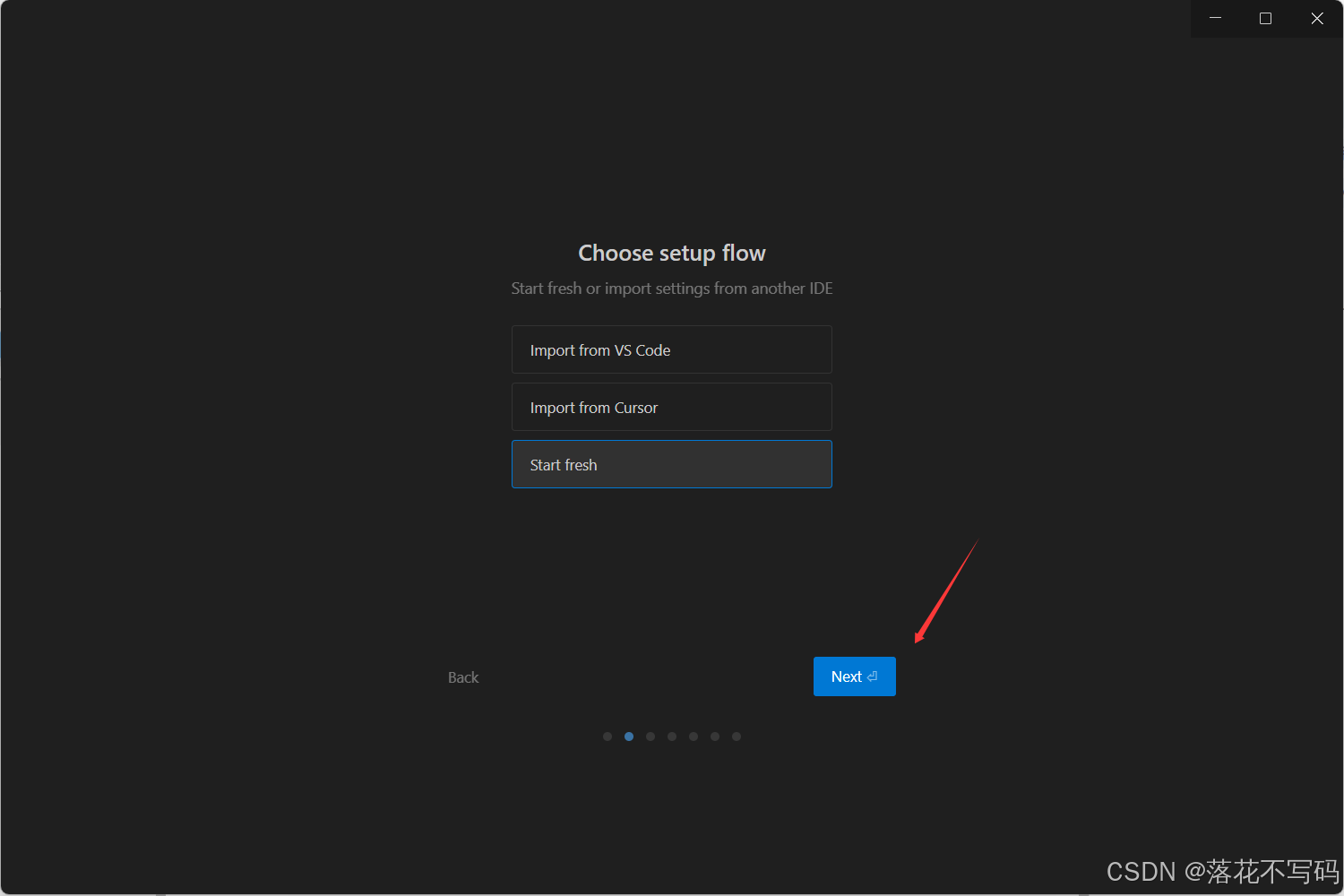Select the Import from VS Code option
The width and height of the screenshot is (1344, 896).
(x=672, y=349)
